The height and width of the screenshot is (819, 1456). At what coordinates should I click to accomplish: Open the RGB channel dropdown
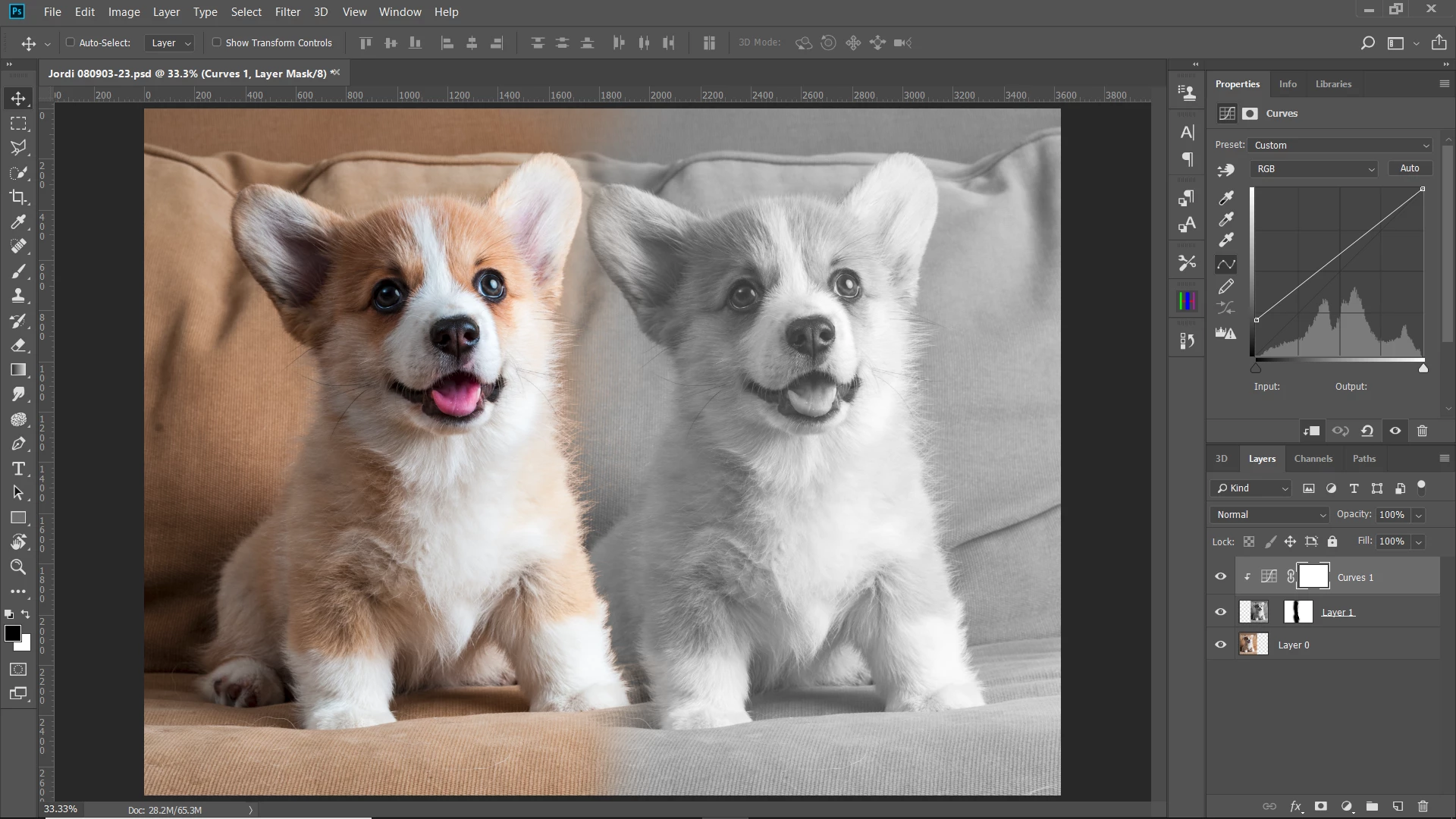click(1314, 168)
